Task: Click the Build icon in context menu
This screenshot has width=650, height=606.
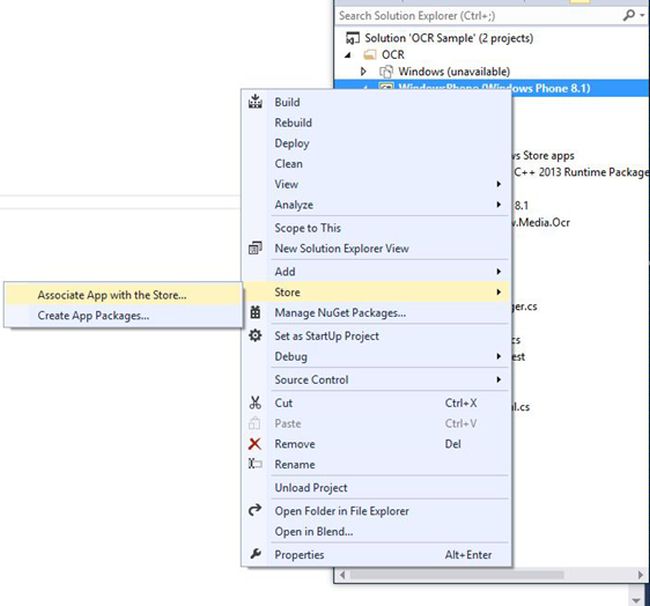Action: pyautogui.click(x=255, y=101)
